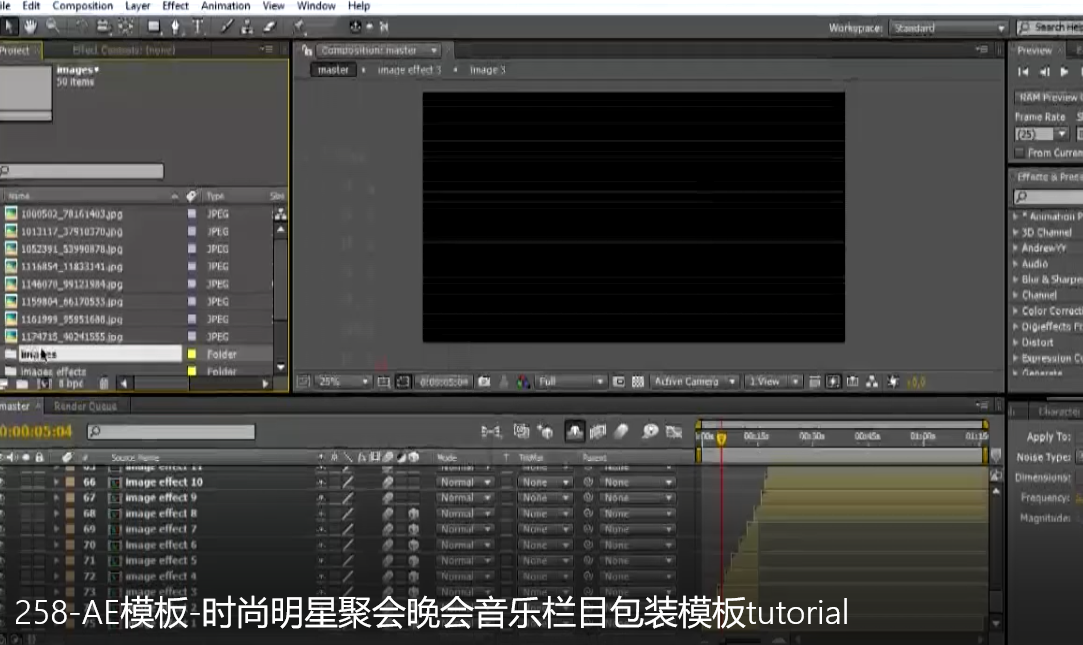Open the Workspace Standard dropdown
1083x645 pixels.
tap(948, 28)
